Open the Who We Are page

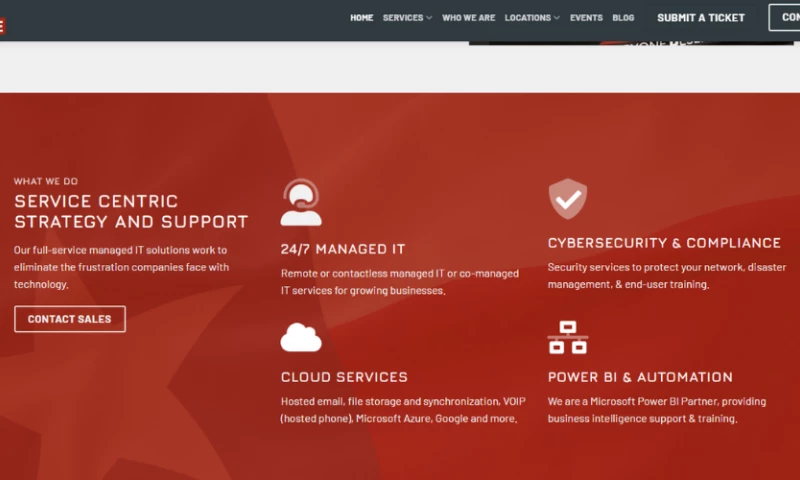pyautogui.click(x=468, y=18)
